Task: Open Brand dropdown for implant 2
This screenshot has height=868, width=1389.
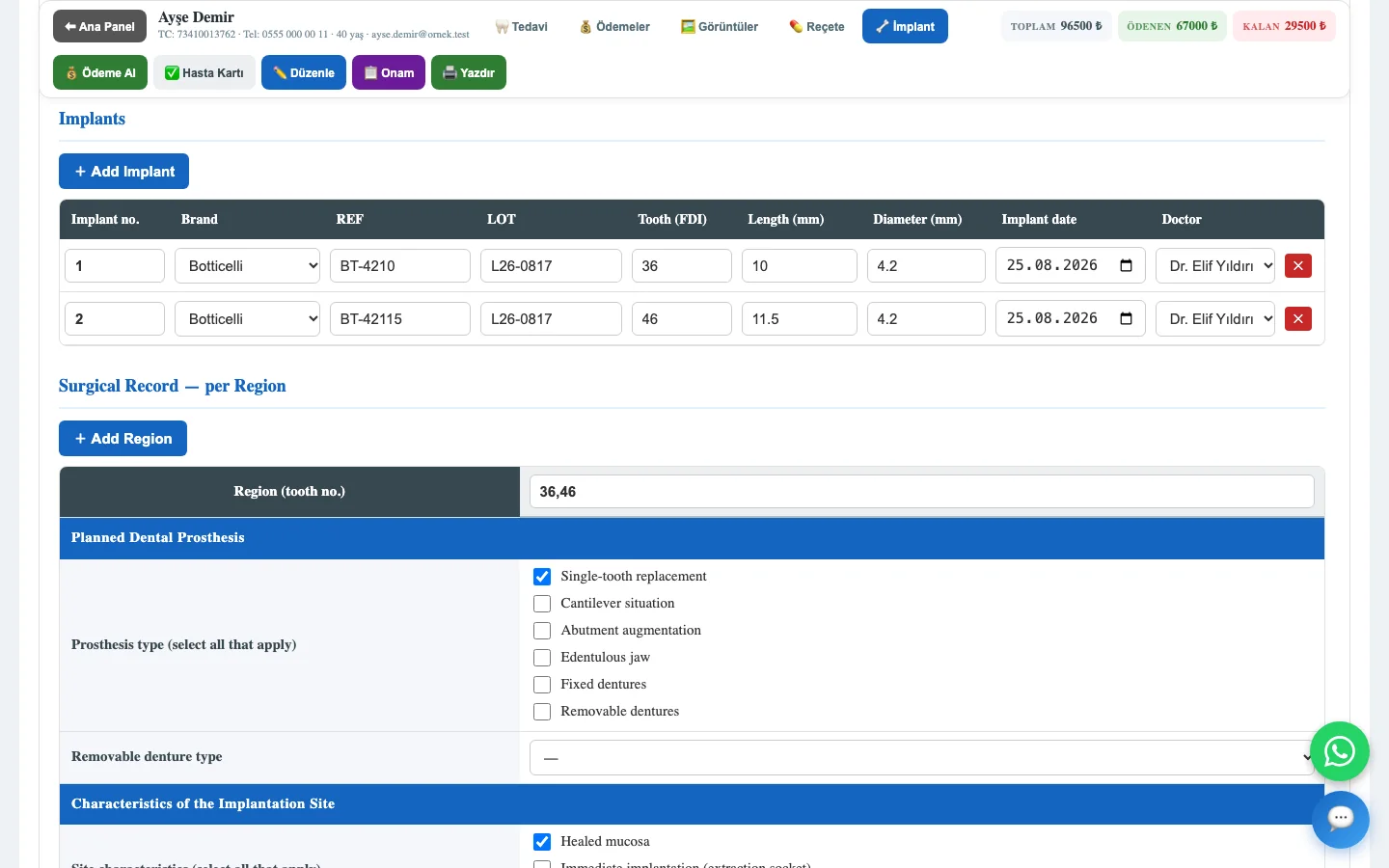Action: pos(247,319)
